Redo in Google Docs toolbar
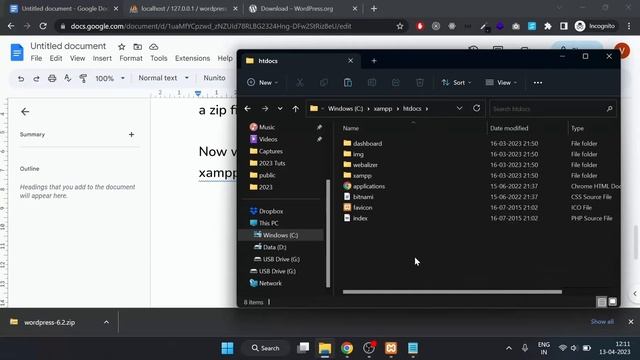The height and width of the screenshot is (360, 640). pyautogui.click(x=36, y=78)
